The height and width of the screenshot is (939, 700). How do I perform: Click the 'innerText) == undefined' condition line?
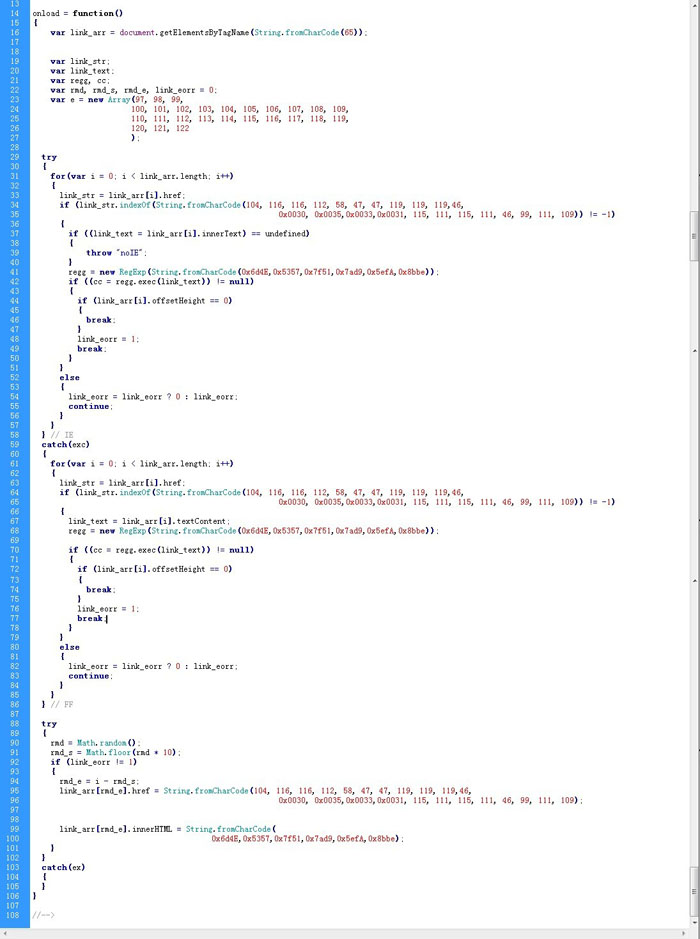[189, 234]
